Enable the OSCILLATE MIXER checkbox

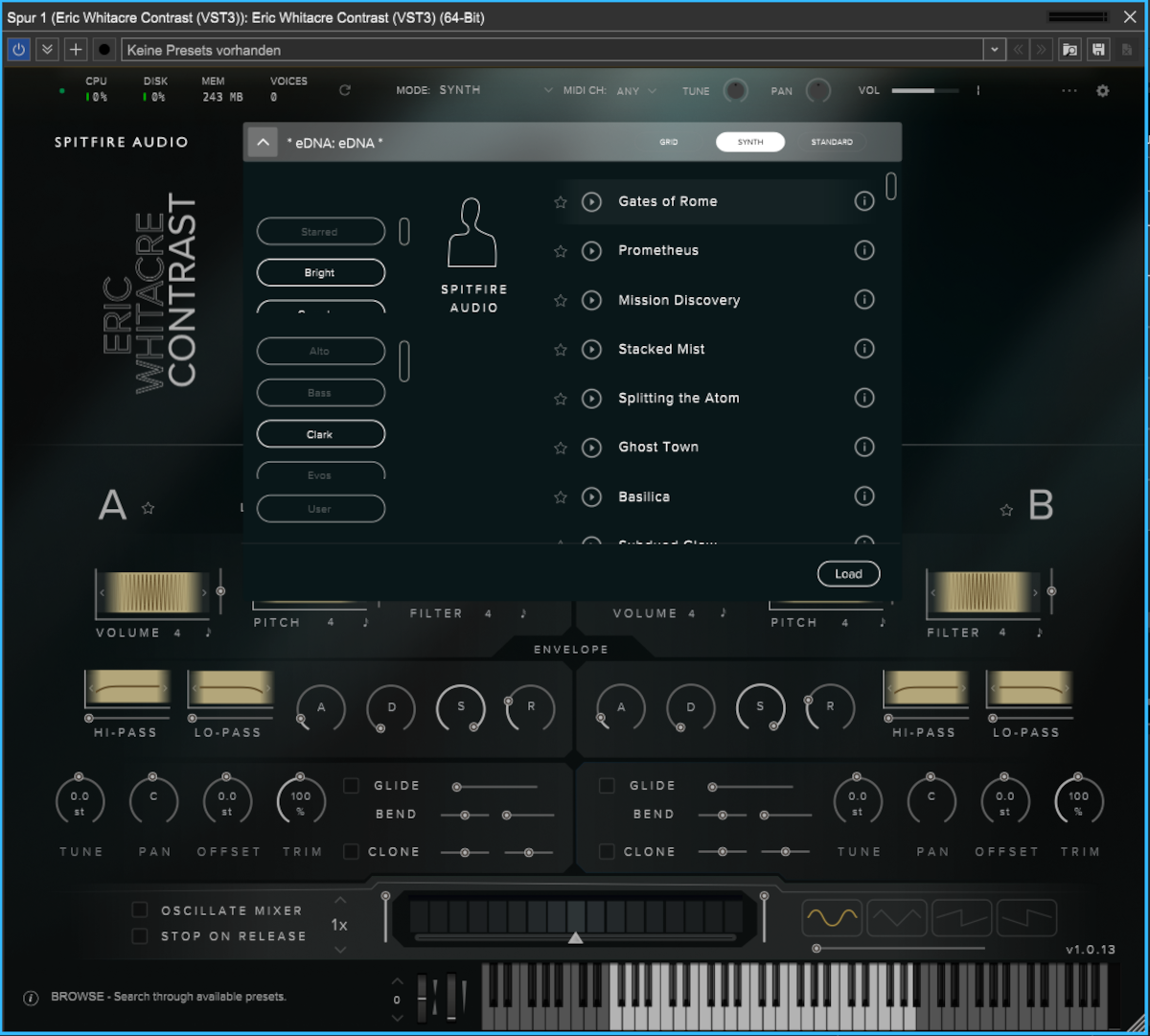pos(140,909)
